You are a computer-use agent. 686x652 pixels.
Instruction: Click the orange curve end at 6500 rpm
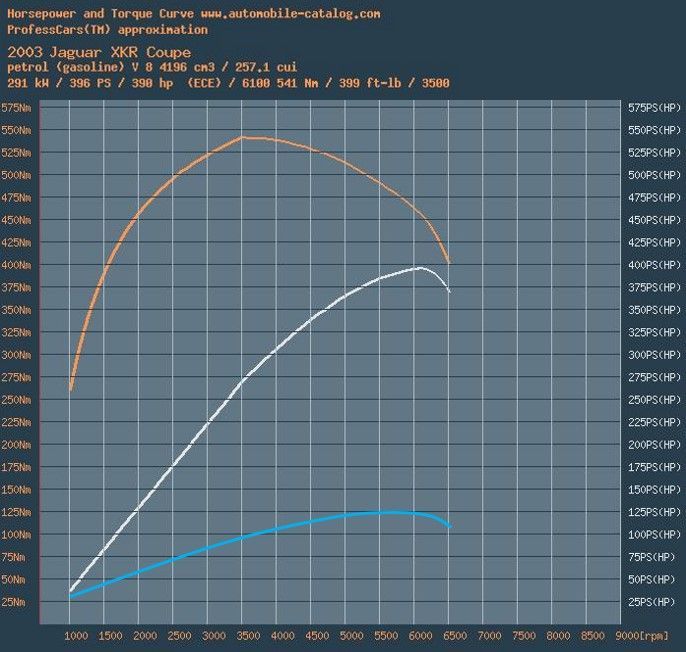pos(450,262)
